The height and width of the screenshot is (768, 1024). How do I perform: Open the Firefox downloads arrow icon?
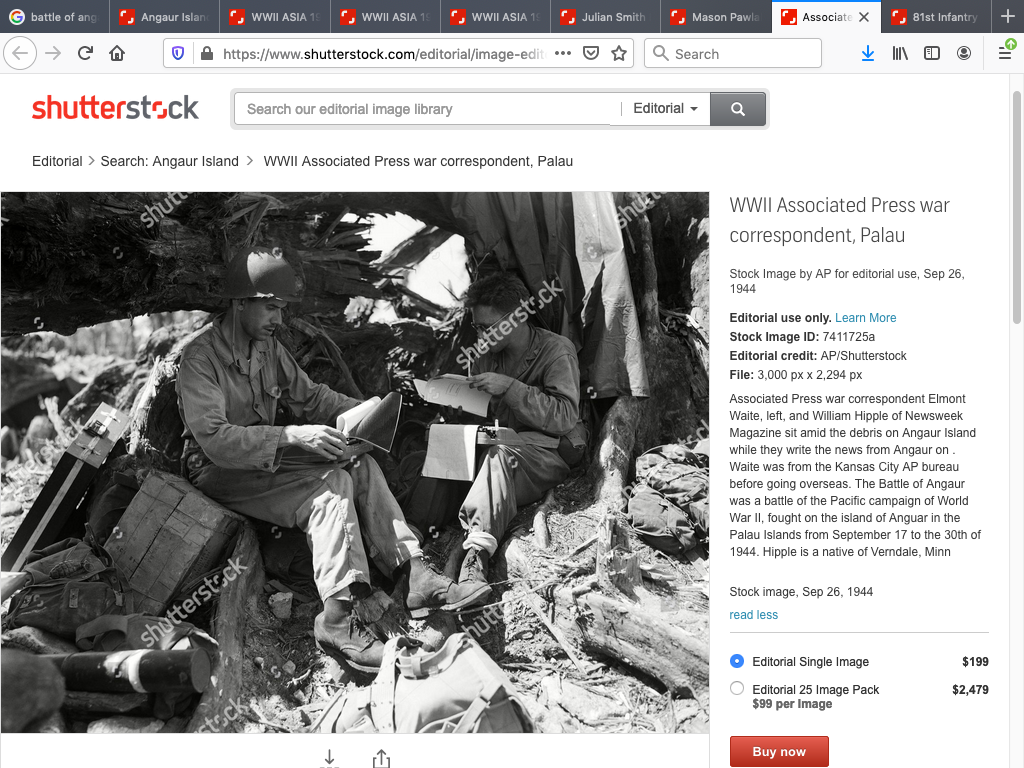(867, 54)
